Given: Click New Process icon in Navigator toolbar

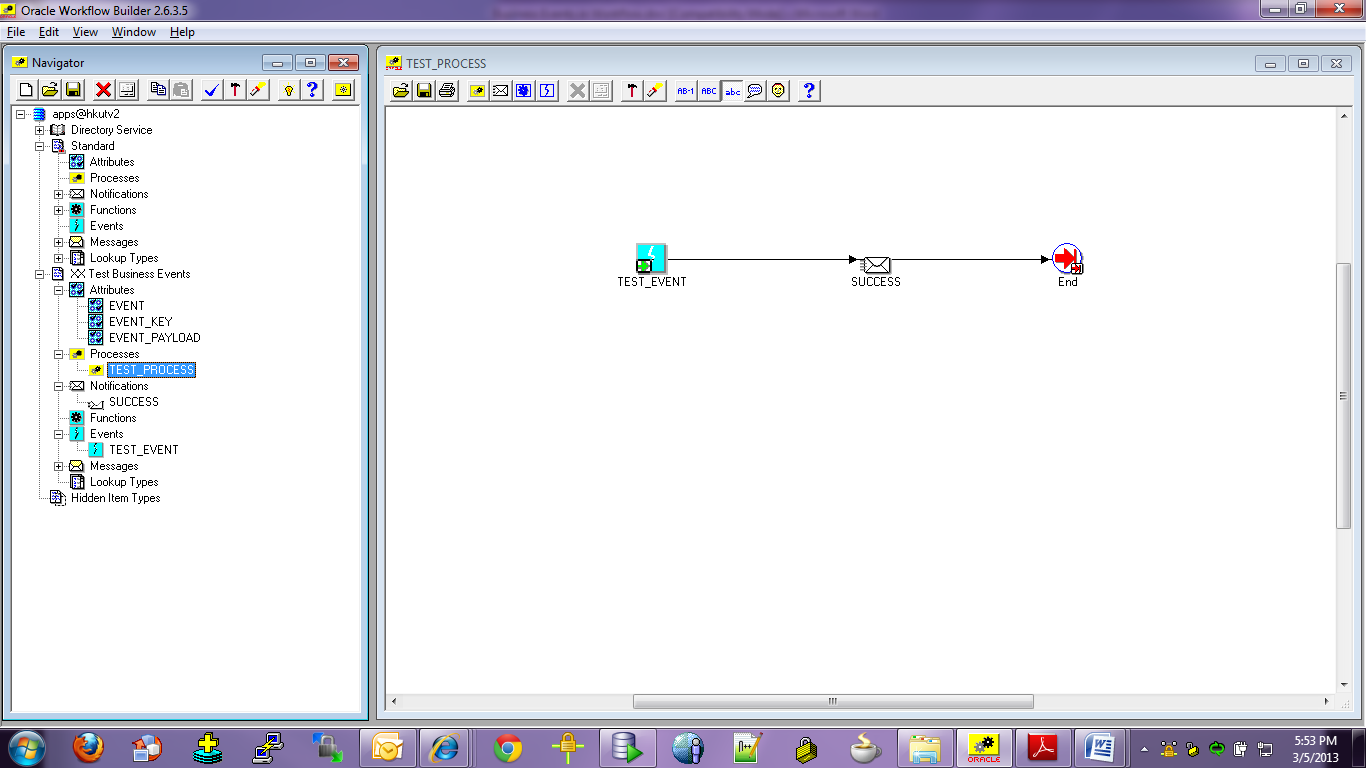Looking at the screenshot, I should (x=344, y=90).
